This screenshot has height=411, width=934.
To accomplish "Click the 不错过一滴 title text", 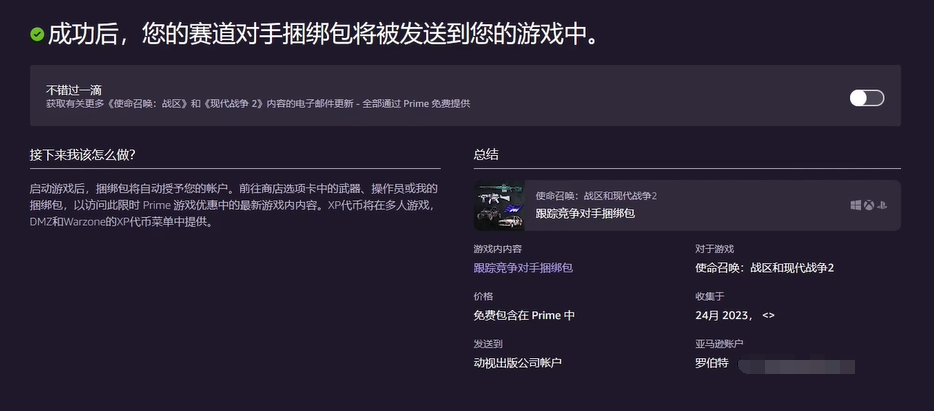I will pyautogui.click(x=74, y=91).
